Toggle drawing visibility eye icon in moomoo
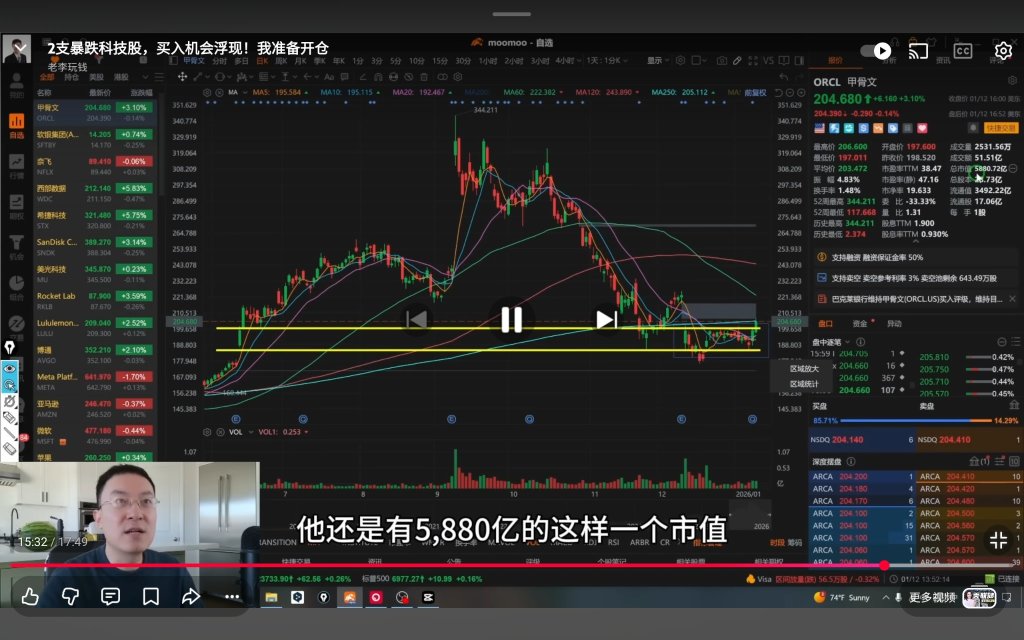Image resolution: width=1024 pixels, height=640 pixels. pos(10,368)
